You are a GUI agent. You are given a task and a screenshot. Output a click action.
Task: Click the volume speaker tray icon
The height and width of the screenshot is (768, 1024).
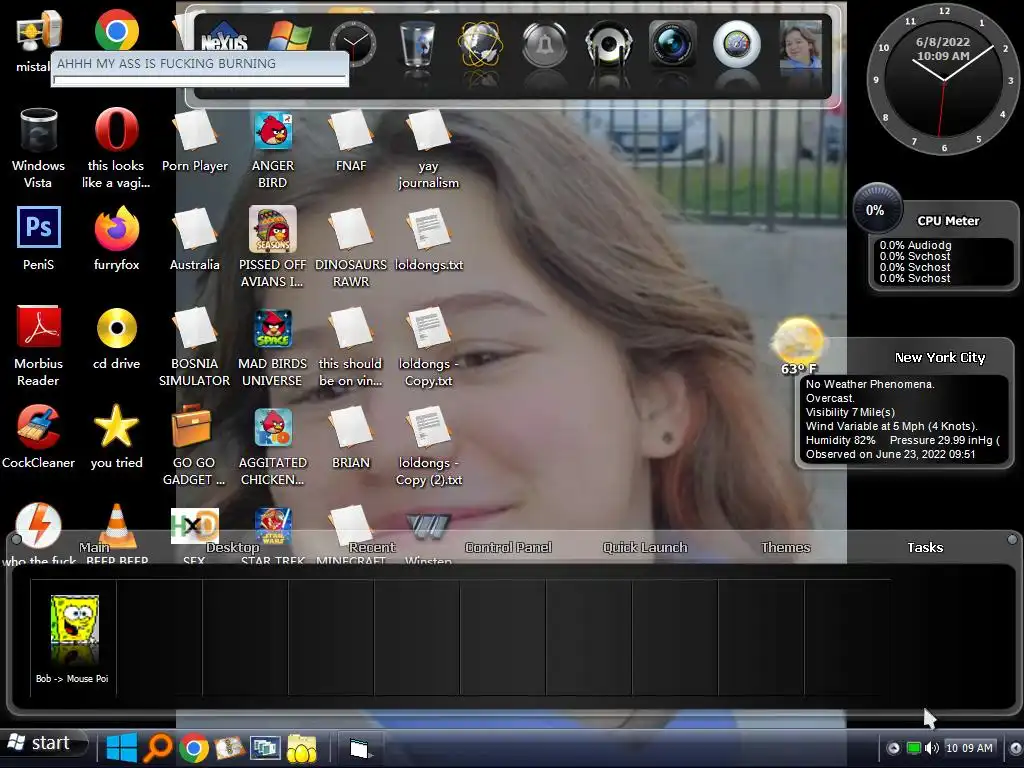tap(932, 748)
